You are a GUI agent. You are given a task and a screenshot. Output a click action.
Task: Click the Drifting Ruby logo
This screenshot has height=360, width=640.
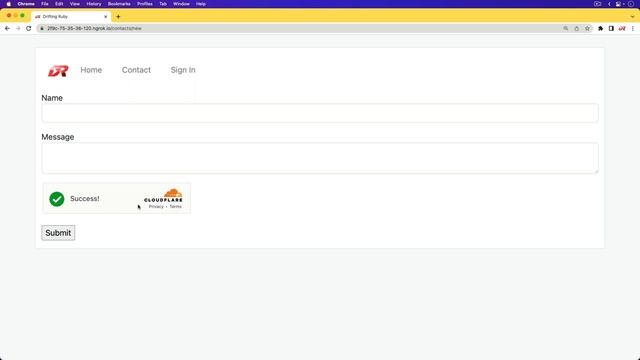coord(58,71)
